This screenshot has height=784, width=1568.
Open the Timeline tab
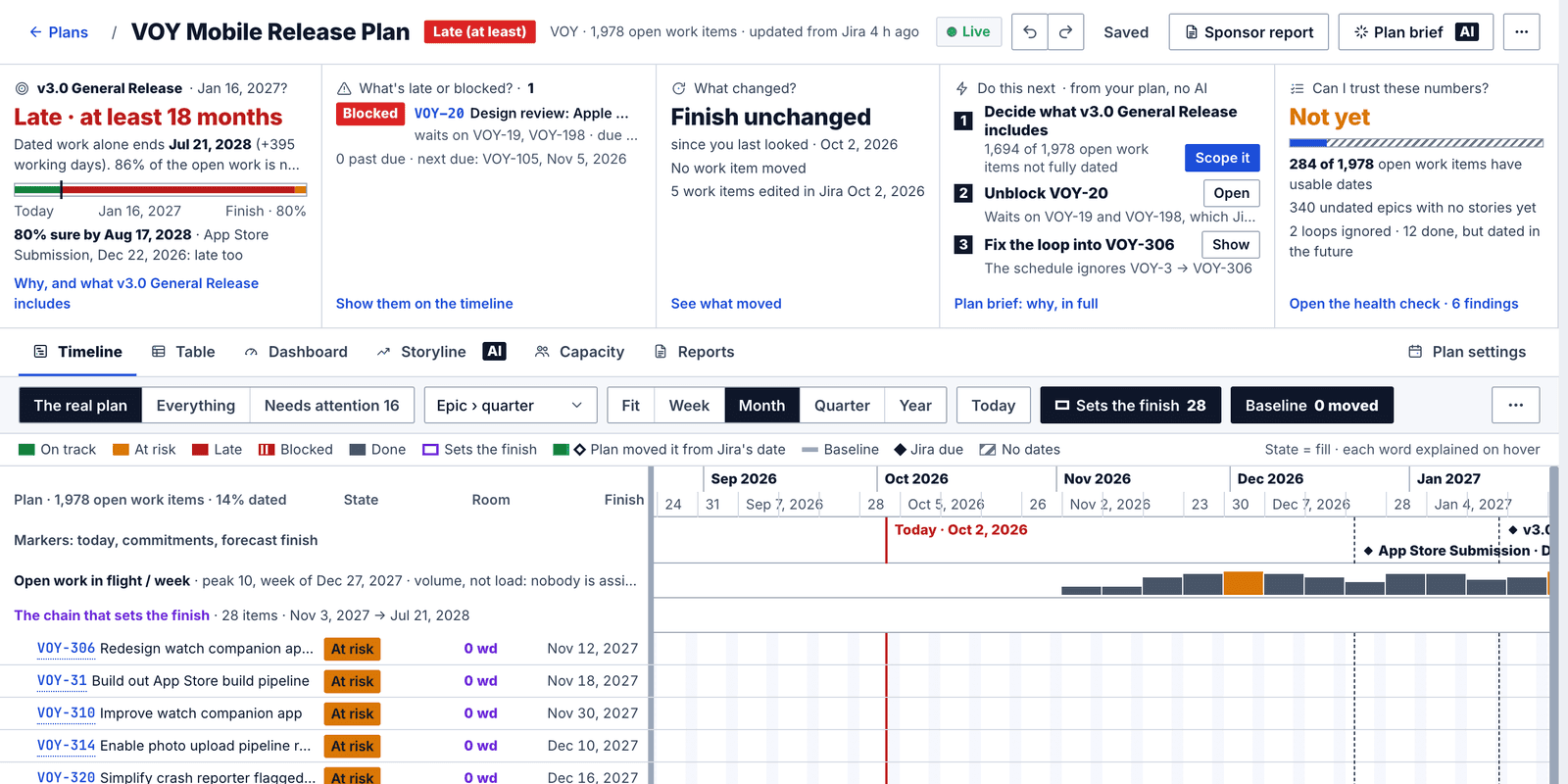click(x=78, y=352)
